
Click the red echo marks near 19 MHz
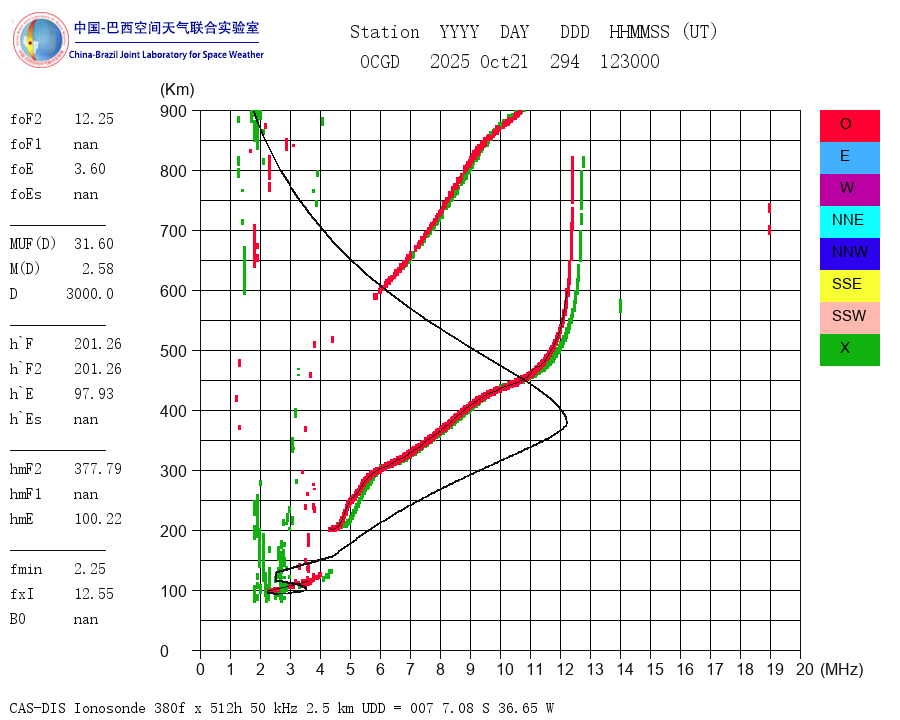click(x=769, y=219)
